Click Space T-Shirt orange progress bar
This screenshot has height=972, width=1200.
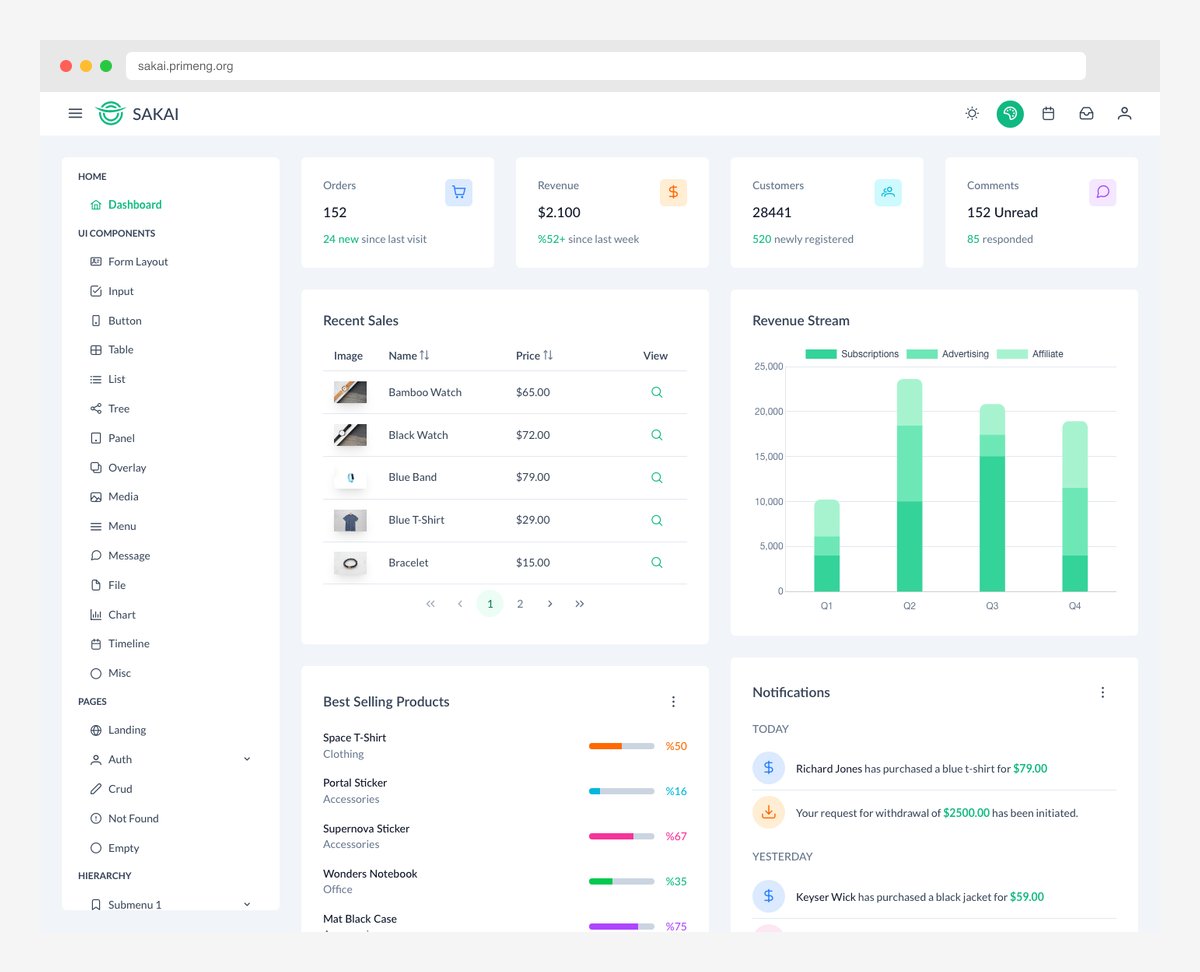coord(622,746)
